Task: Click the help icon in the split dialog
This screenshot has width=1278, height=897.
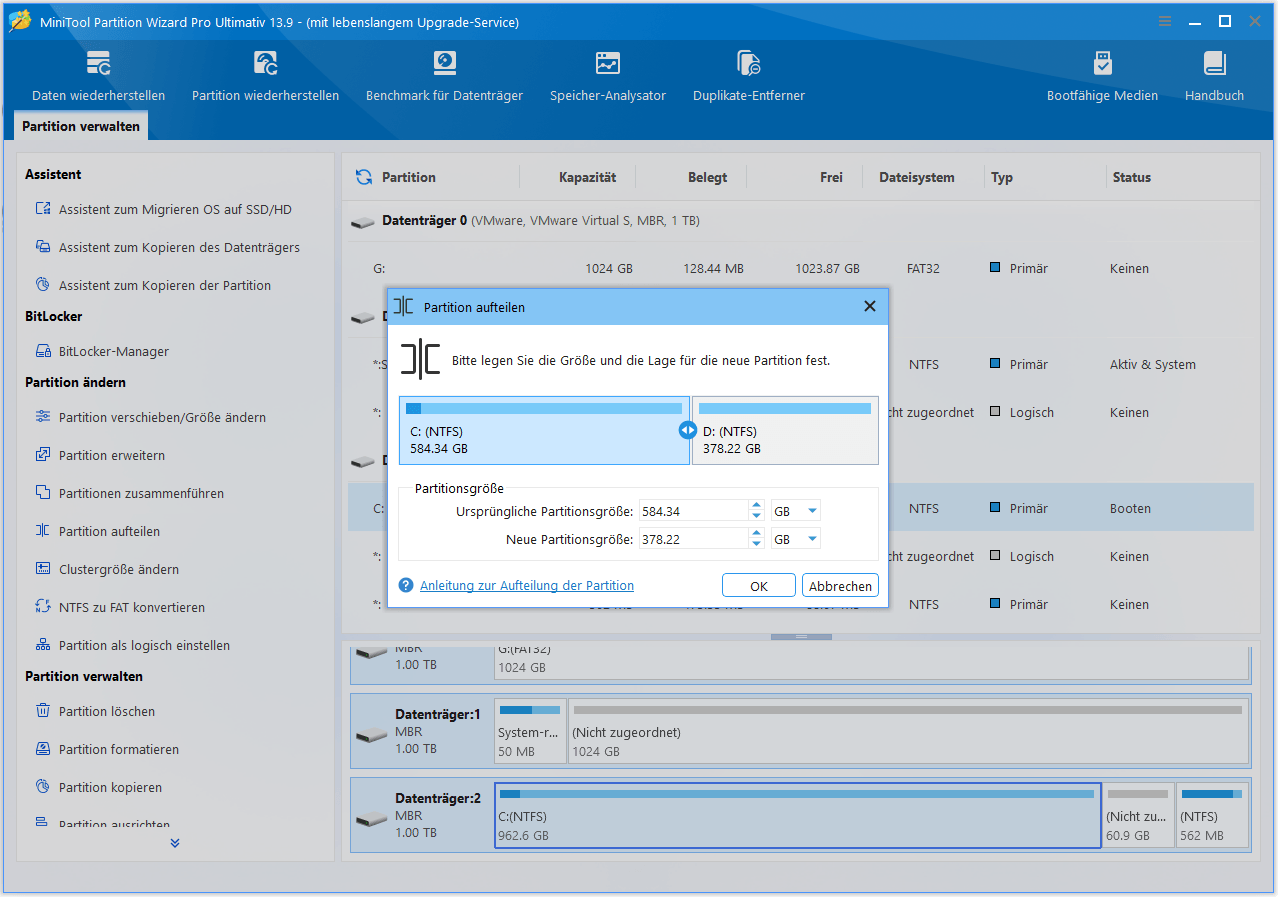Action: click(x=406, y=585)
